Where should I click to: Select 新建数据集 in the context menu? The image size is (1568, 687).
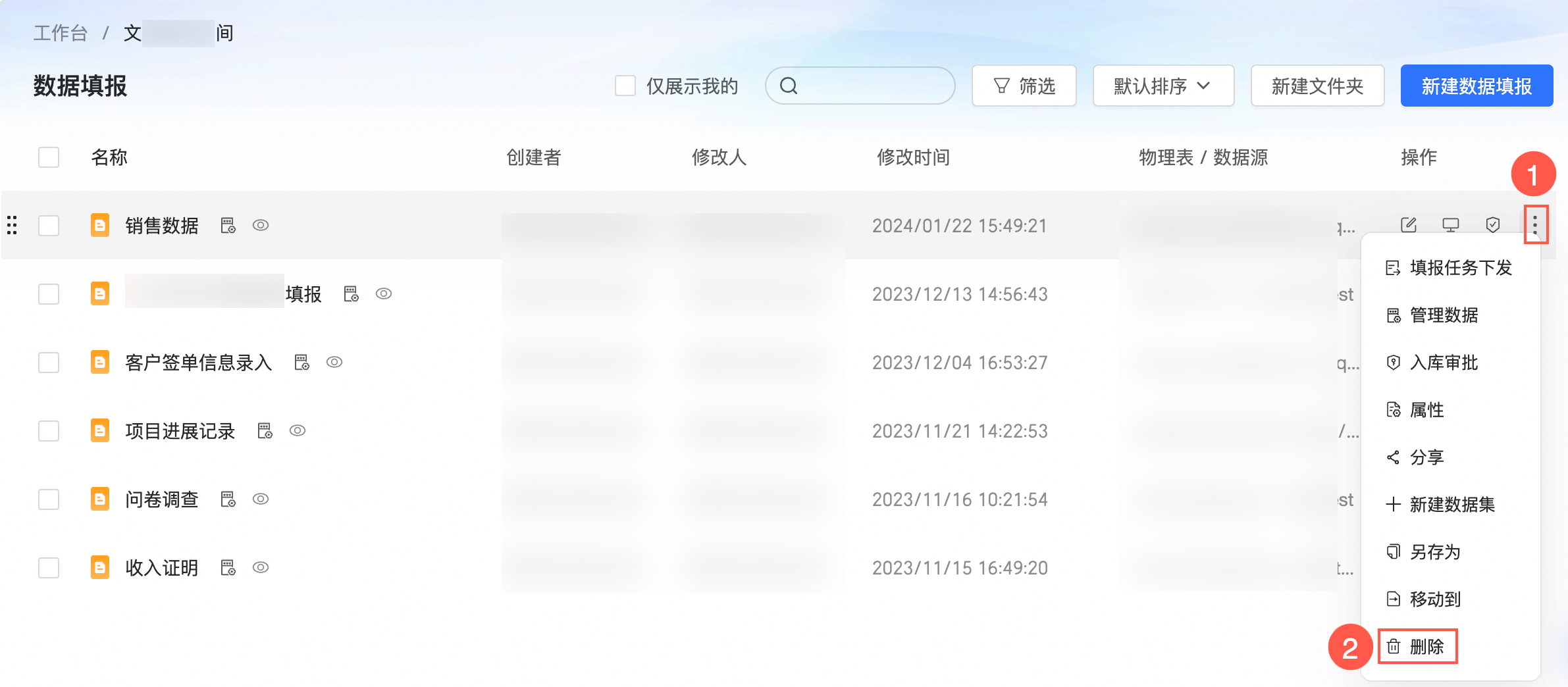point(1450,505)
